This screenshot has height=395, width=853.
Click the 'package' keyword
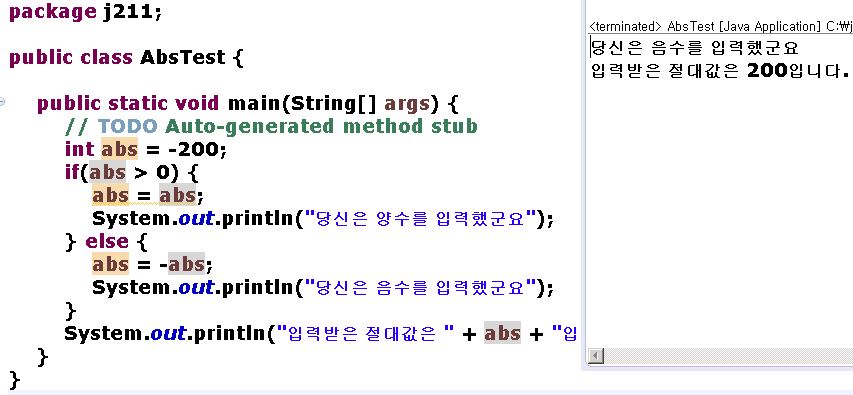(53, 12)
